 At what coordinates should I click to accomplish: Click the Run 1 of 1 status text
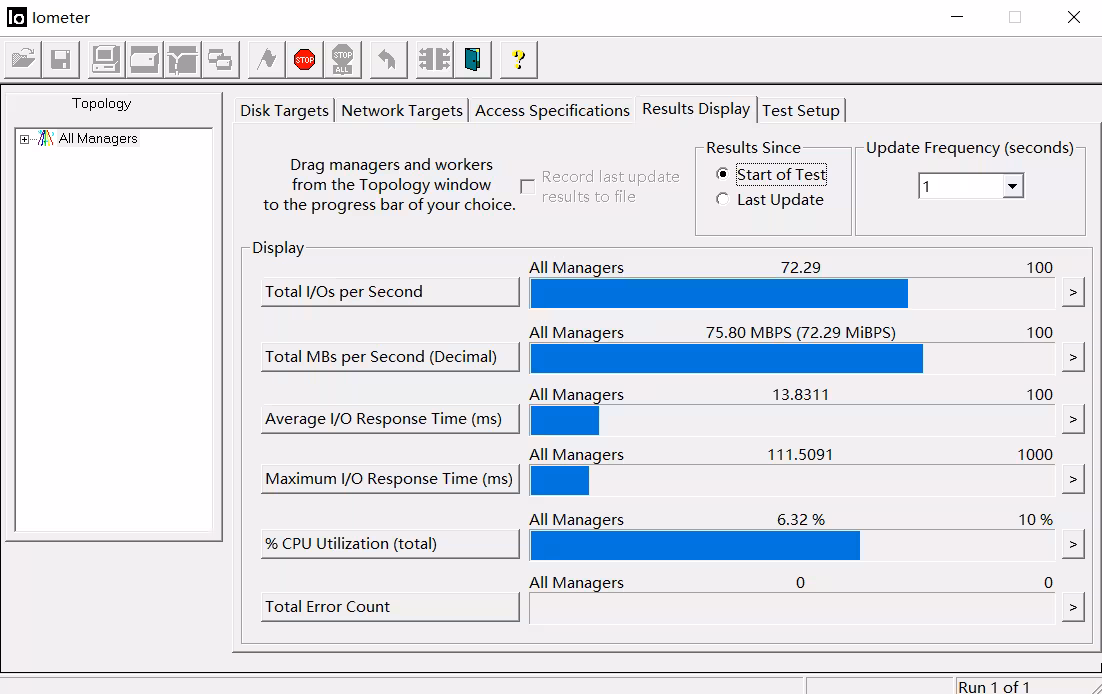[993, 687]
